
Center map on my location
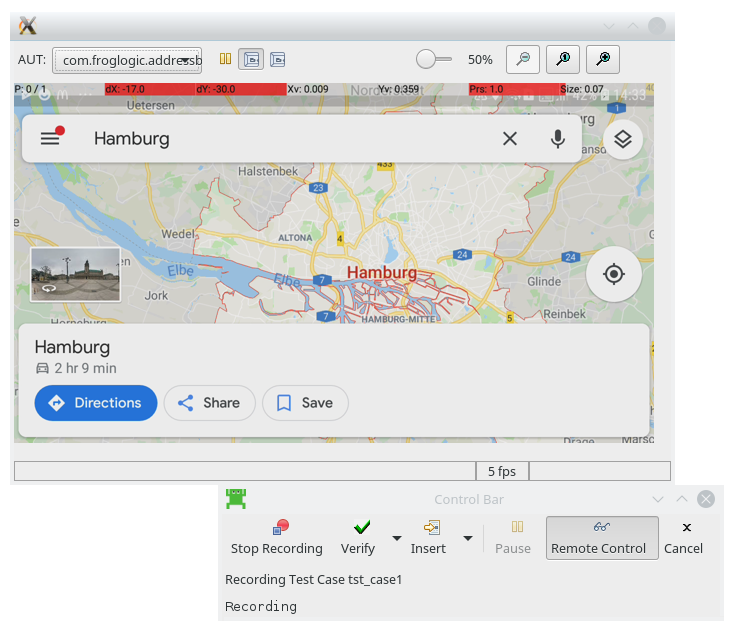614,274
